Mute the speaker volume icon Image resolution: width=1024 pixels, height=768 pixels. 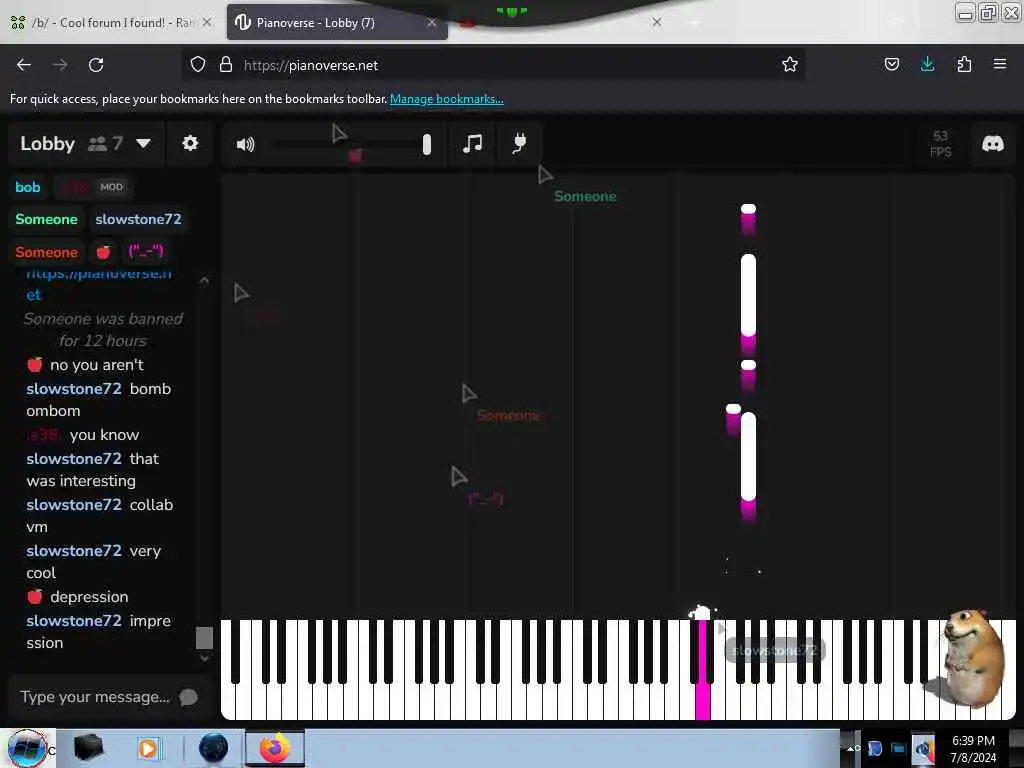(246, 144)
